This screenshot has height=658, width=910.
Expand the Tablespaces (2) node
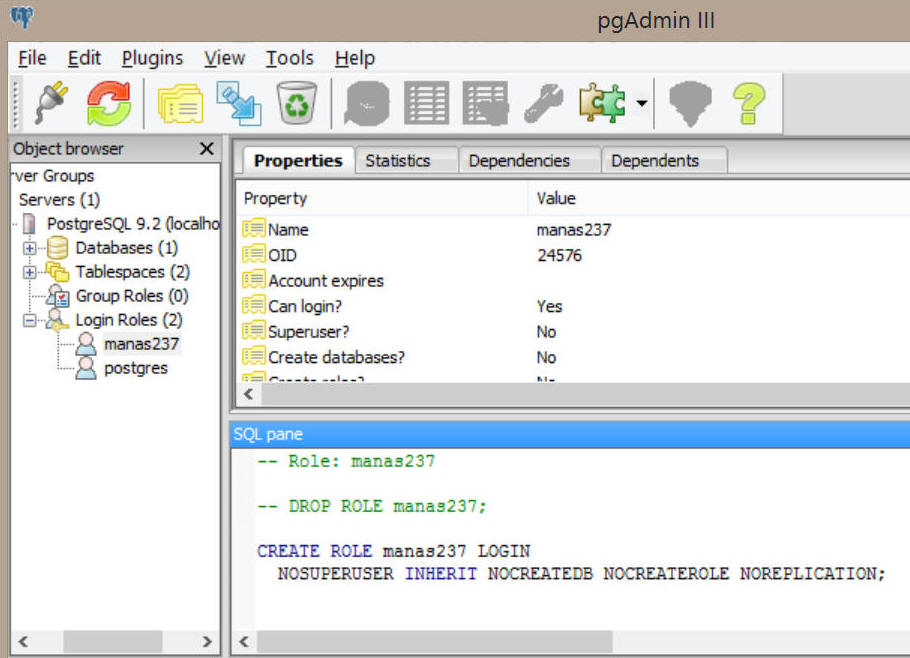29,272
